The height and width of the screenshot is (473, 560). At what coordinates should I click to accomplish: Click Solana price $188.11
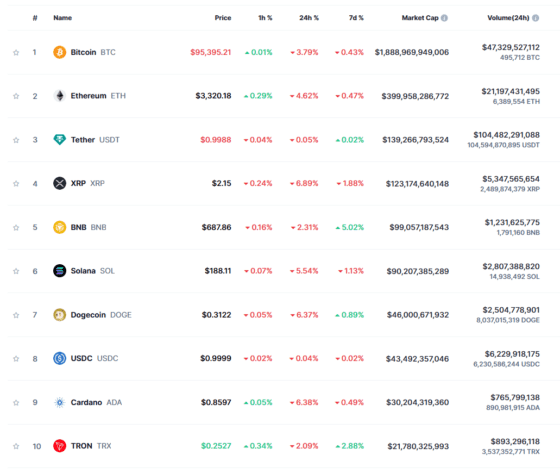click(218, 271)
